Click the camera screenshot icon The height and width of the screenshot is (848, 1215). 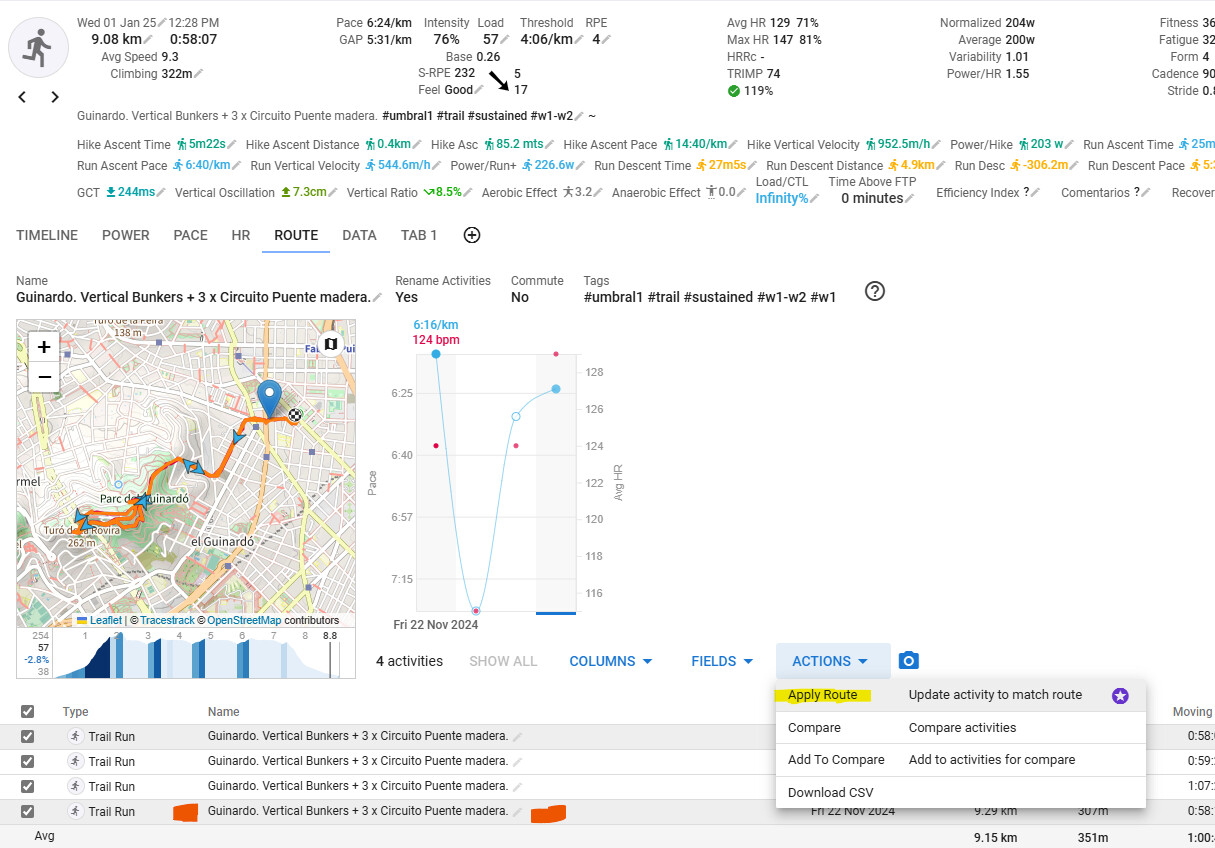click(908, 661)
